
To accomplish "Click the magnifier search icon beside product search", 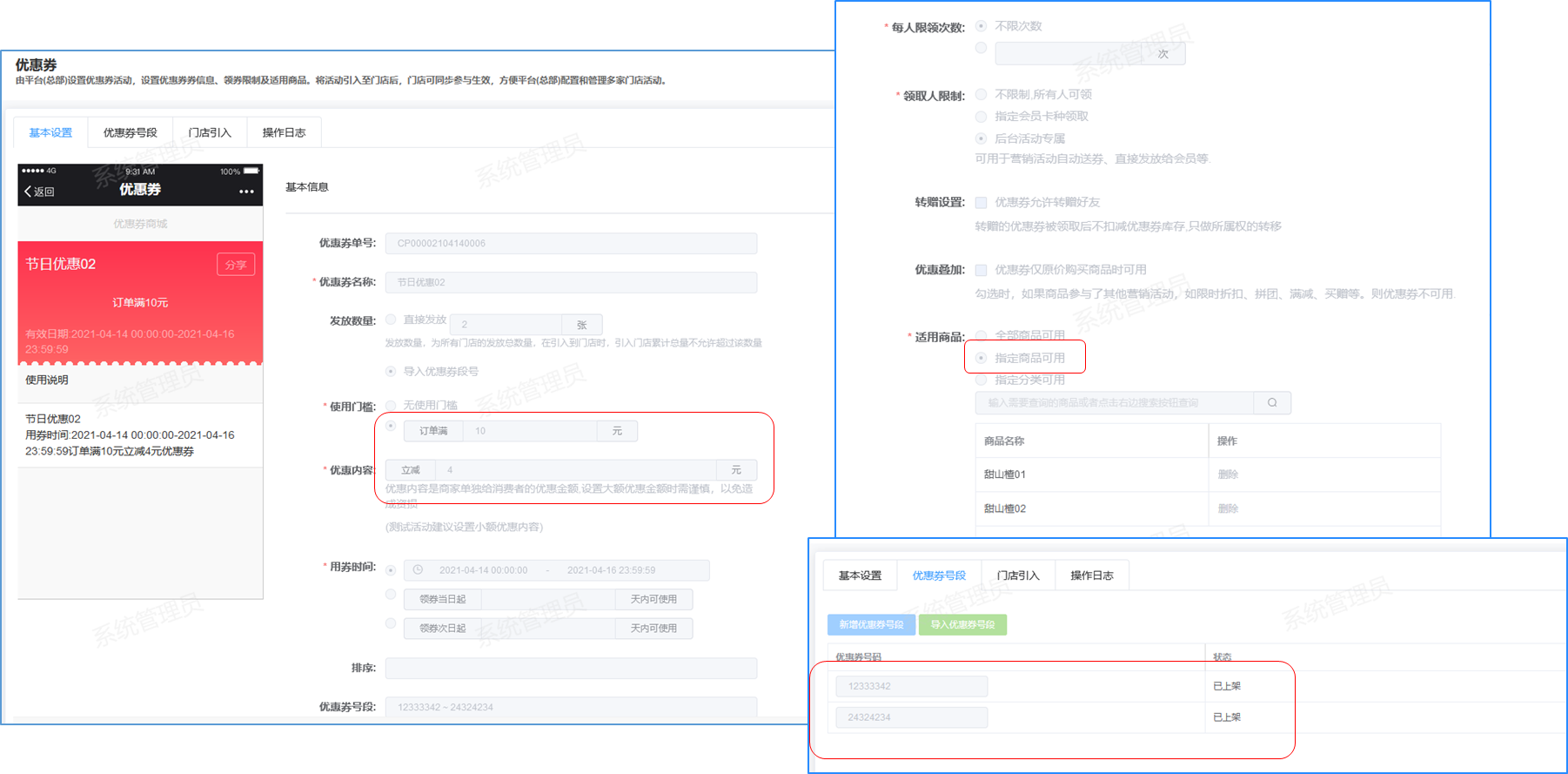I will pyautogui.click(x=1272, y=402).
